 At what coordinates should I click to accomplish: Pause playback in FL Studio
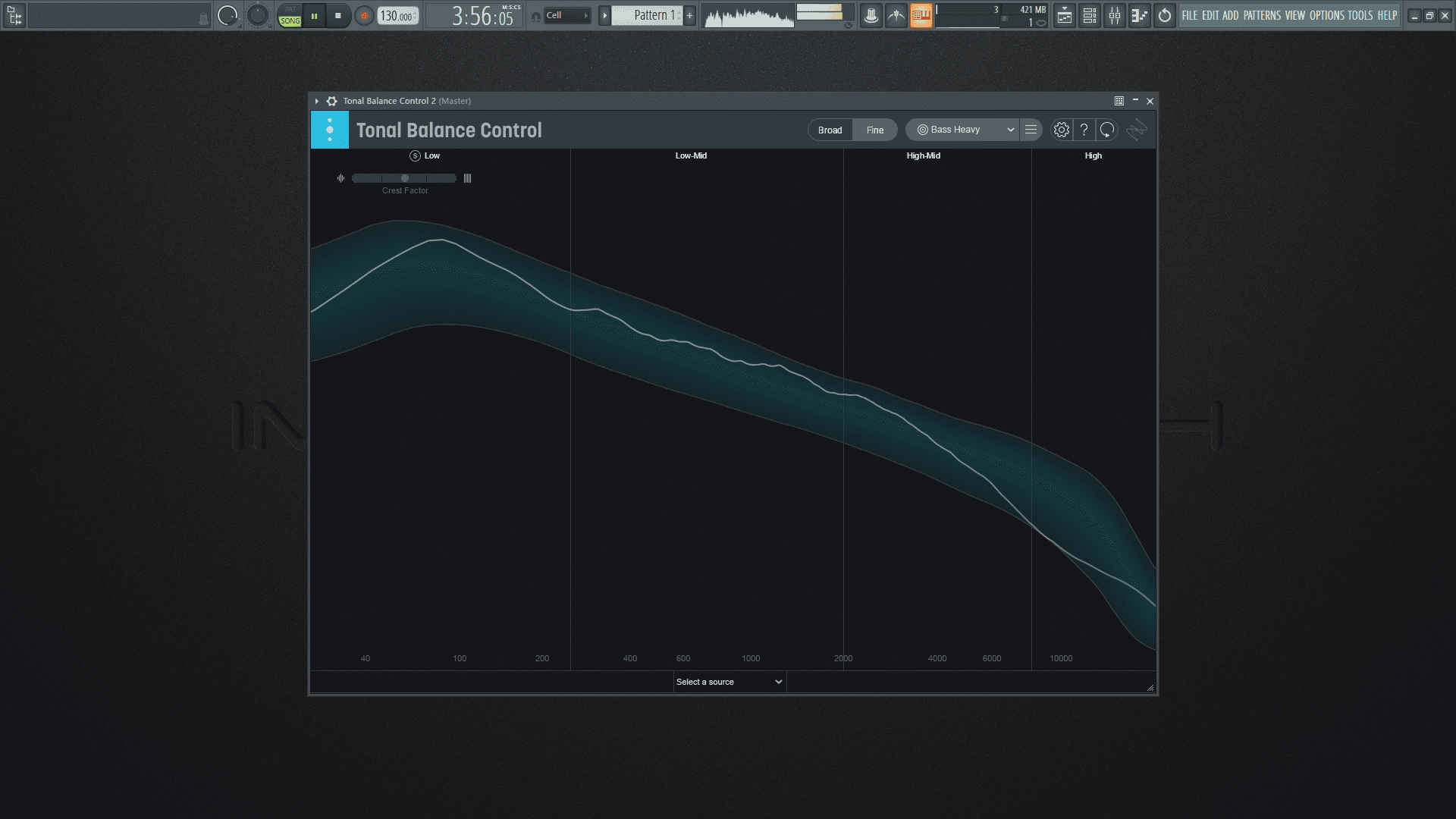pos(314,15)
